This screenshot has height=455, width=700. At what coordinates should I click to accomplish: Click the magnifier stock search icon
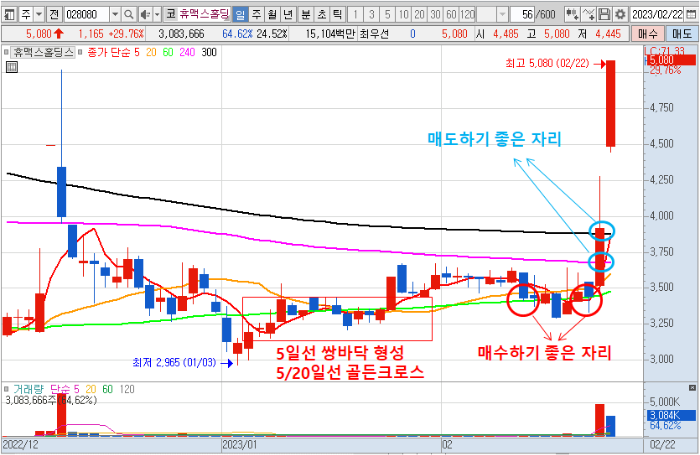tap(129, 15)
